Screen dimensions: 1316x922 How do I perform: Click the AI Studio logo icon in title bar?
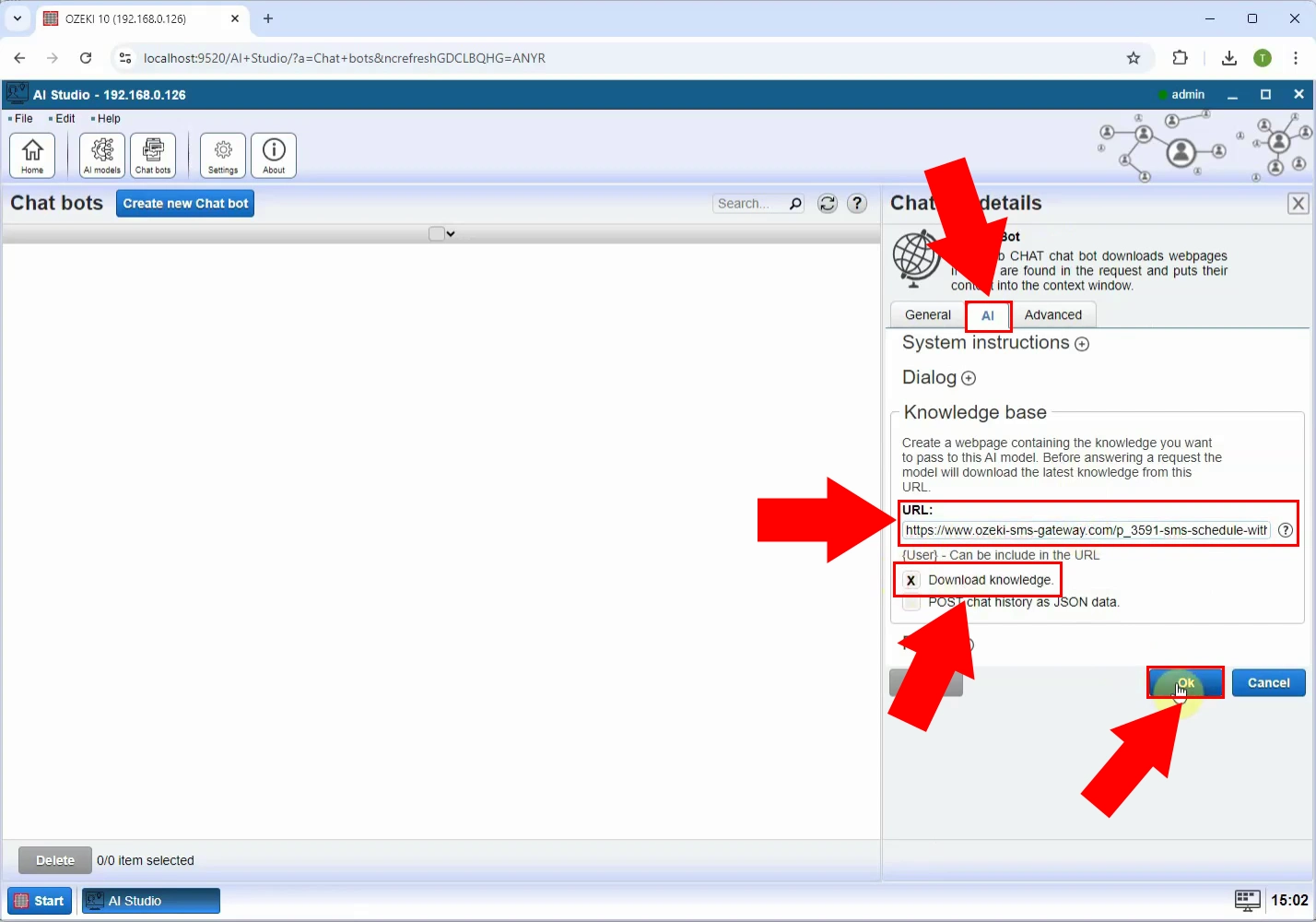click(x=17, y=94)
